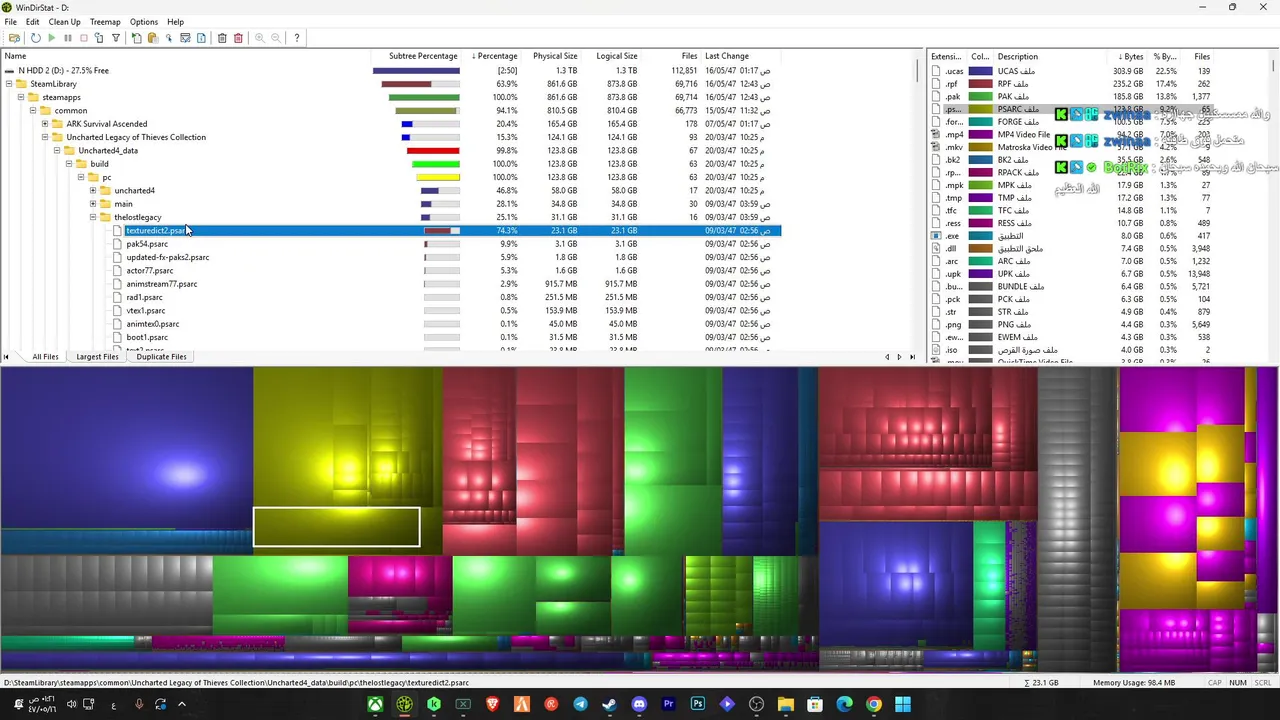Expand the ARK Survival Ascended folder
Viewport: 1280px width, 720px height.
pos(44,124)
